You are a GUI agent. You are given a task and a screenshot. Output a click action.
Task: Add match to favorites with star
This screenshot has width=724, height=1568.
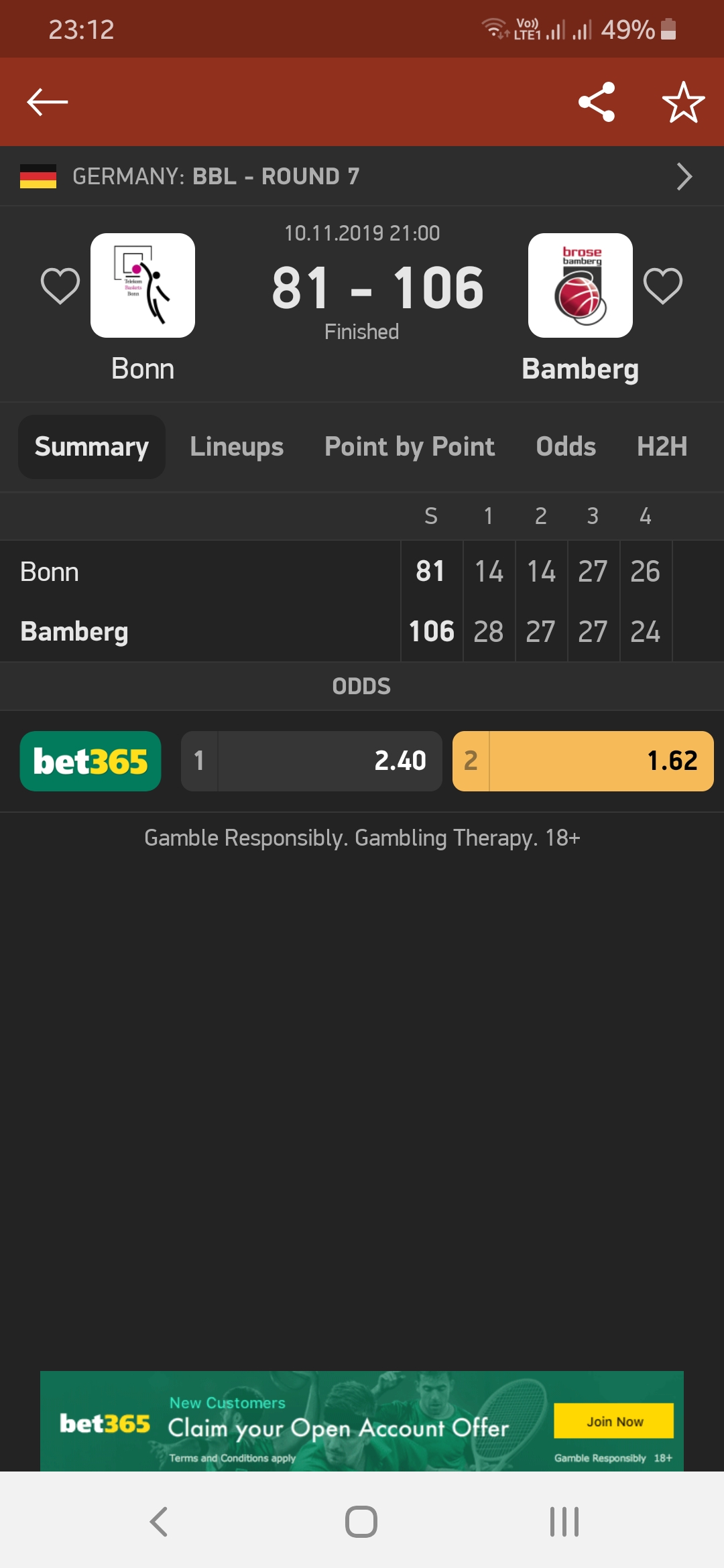point(683,102)
